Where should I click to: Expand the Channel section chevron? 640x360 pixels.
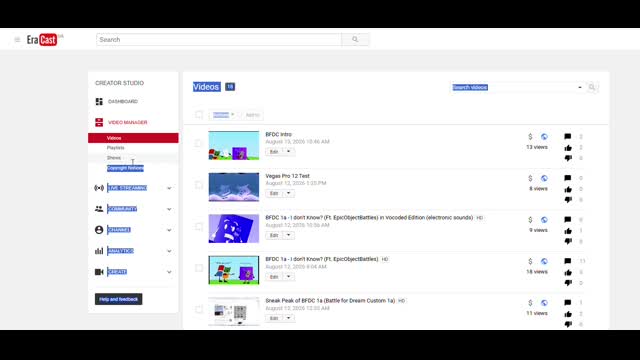169,230
